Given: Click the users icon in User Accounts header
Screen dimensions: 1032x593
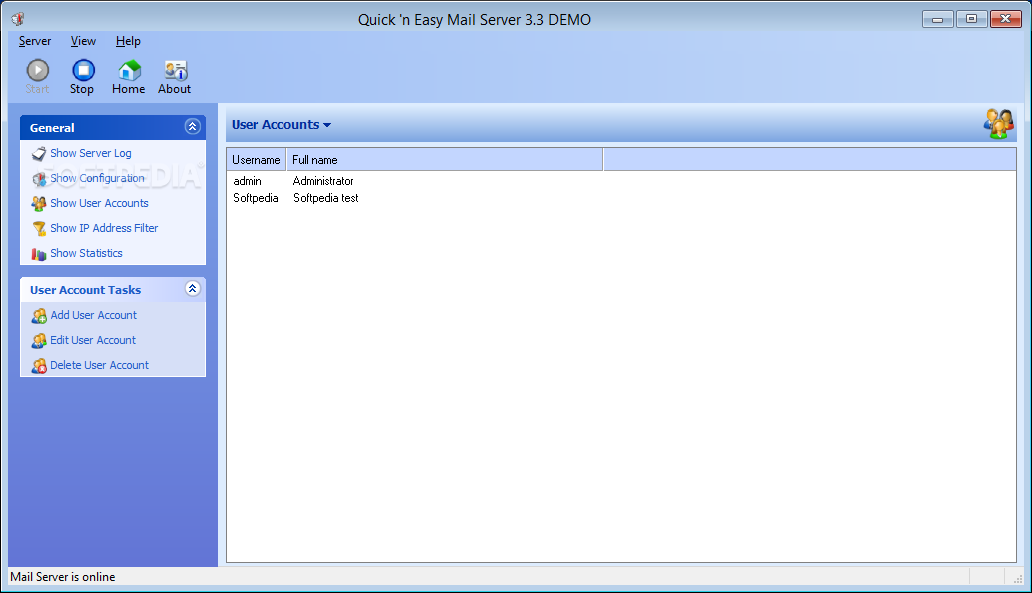Looking at the screenshot, I should 998,124.
